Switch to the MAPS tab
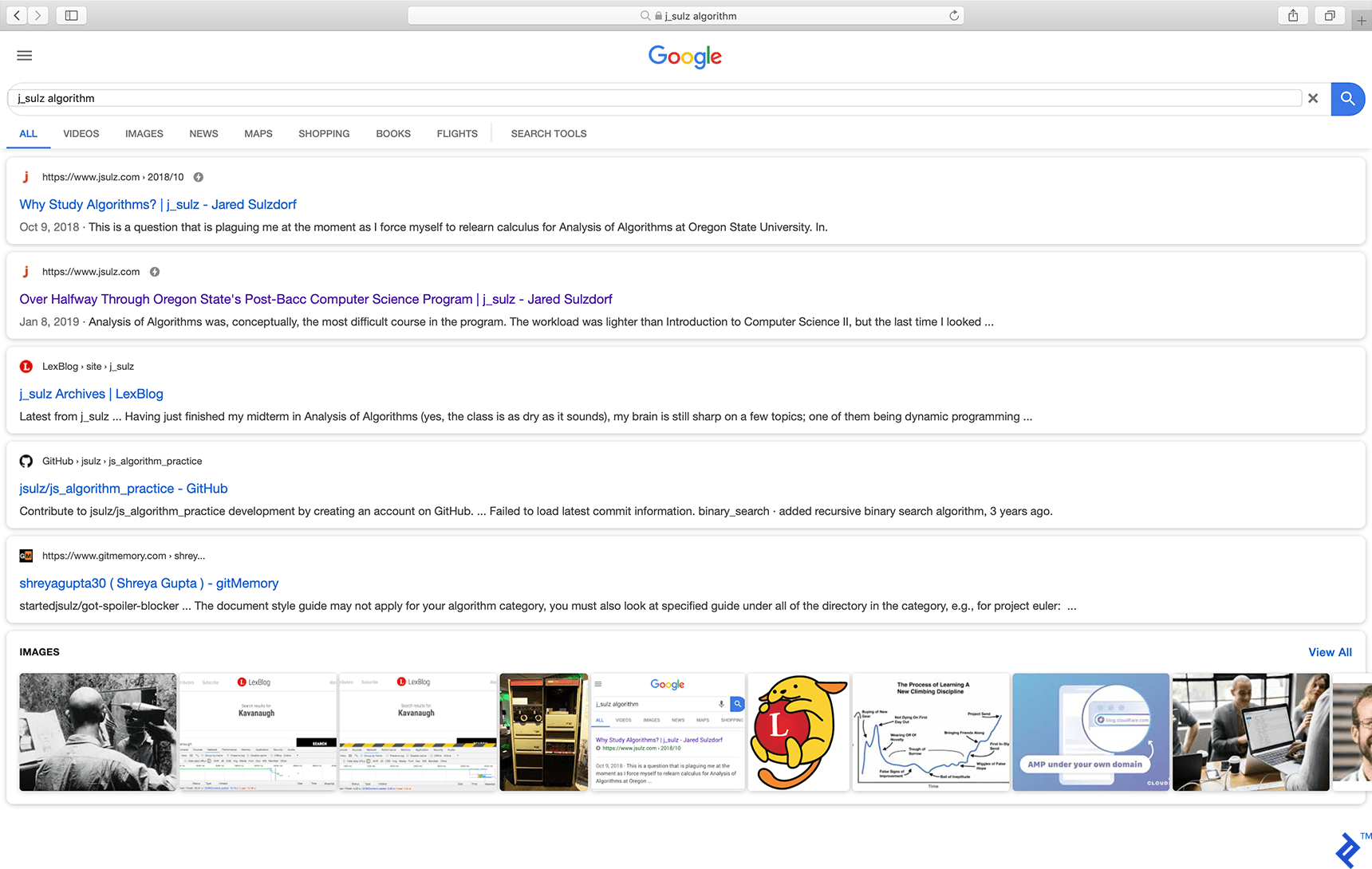This screenshot has width=1372, height=869. 258,134
